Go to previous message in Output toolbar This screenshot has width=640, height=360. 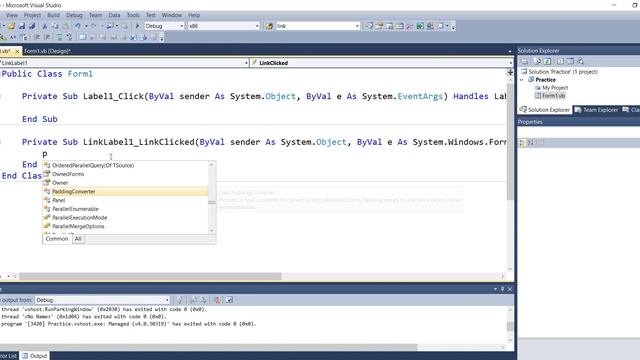pyautogui.click(x=193, y=300)
